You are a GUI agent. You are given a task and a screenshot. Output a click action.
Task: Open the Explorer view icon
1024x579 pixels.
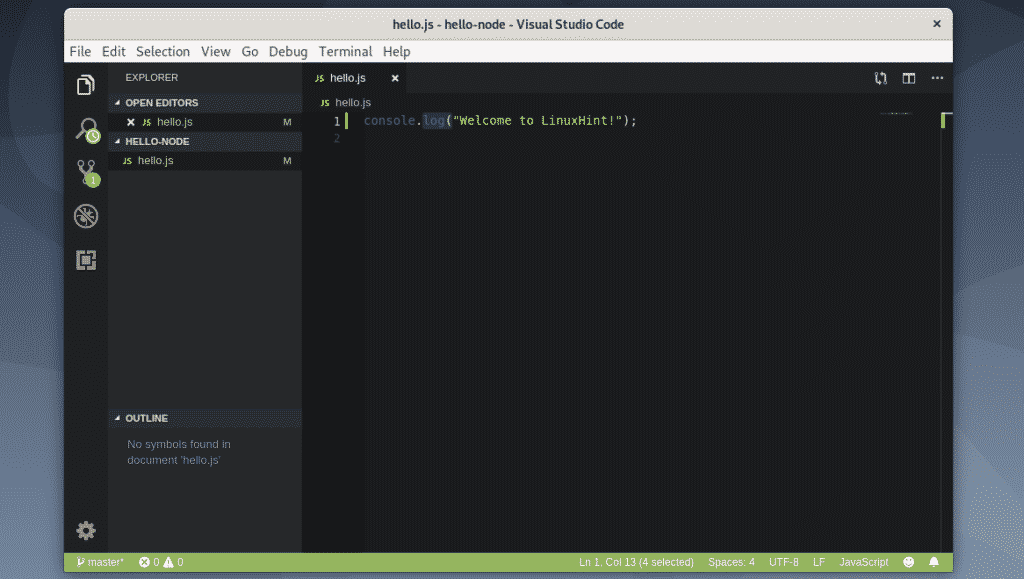(86, 86)
